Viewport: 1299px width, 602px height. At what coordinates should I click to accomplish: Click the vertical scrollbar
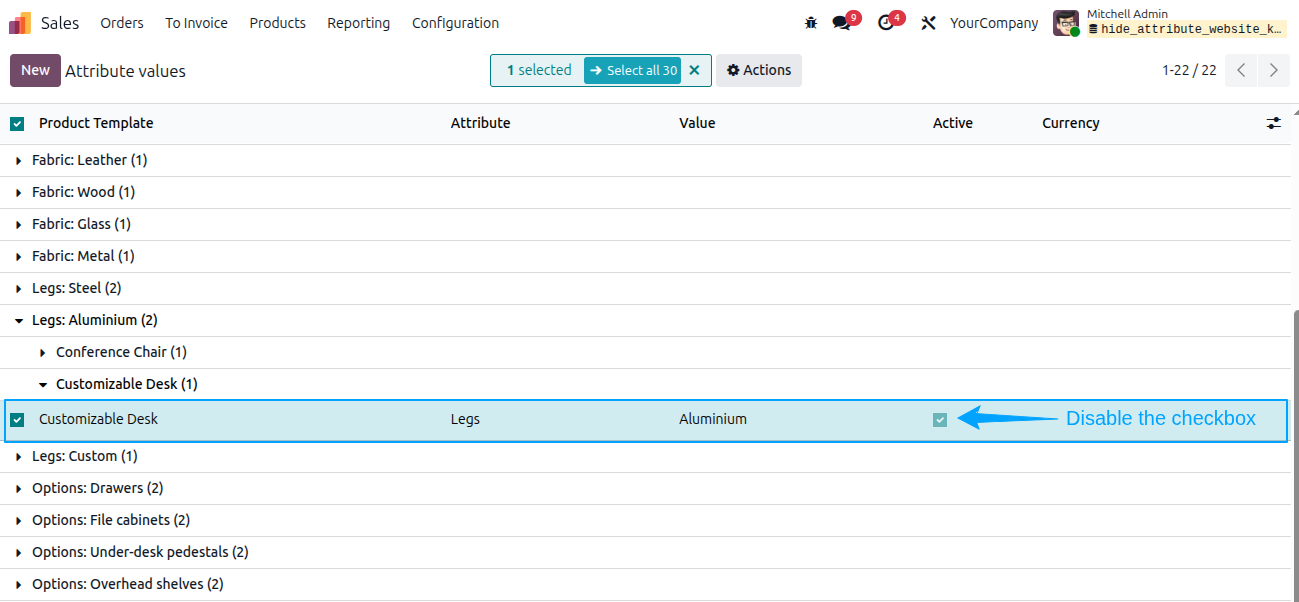pyautogui.click(x=1295, y=455)
